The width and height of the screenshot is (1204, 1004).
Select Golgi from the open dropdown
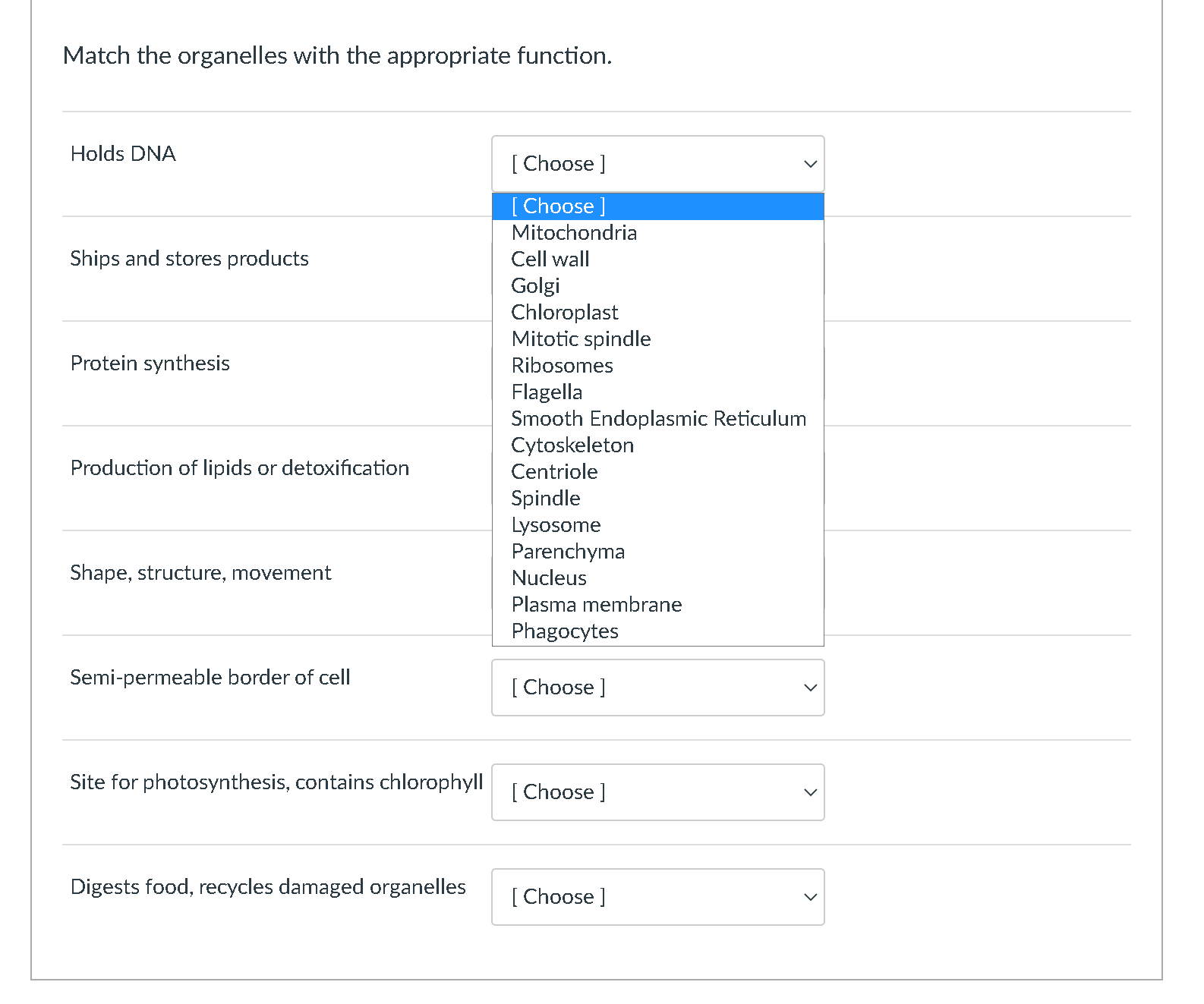[657, 286]
